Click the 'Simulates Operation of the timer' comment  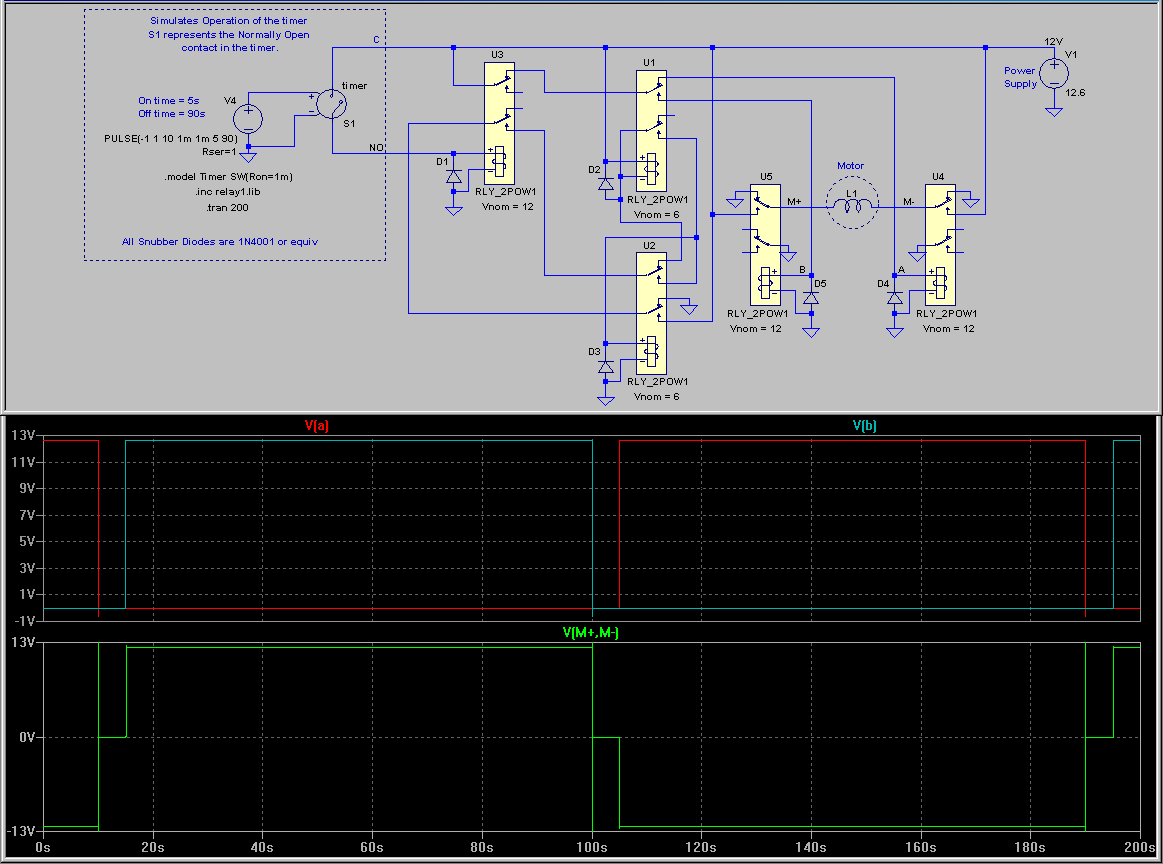pyautogui.click(x=228, y=21)
